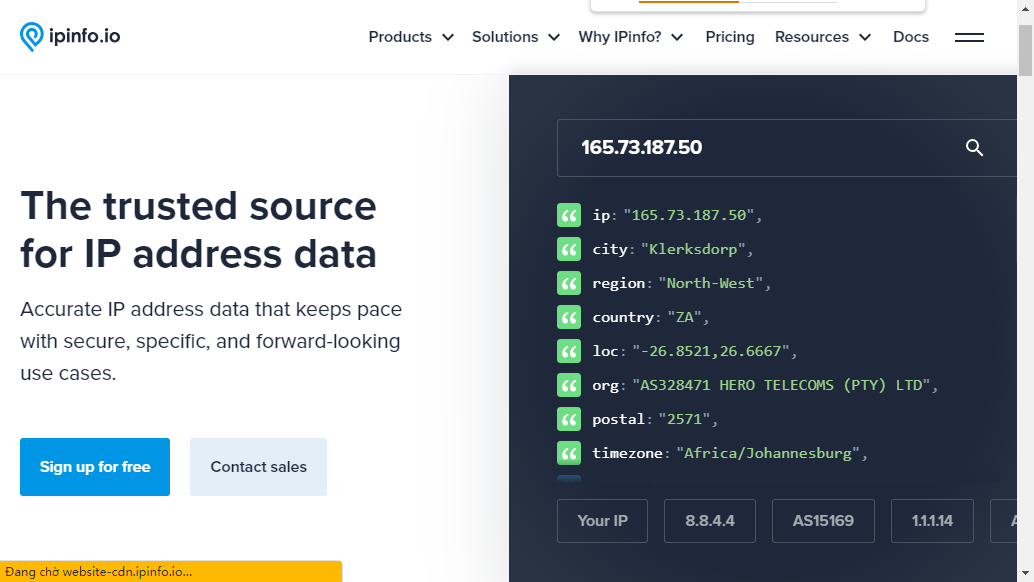The image size is (1034, 582).
Task: Expand the Products dropdown menu
Action: 411,37
